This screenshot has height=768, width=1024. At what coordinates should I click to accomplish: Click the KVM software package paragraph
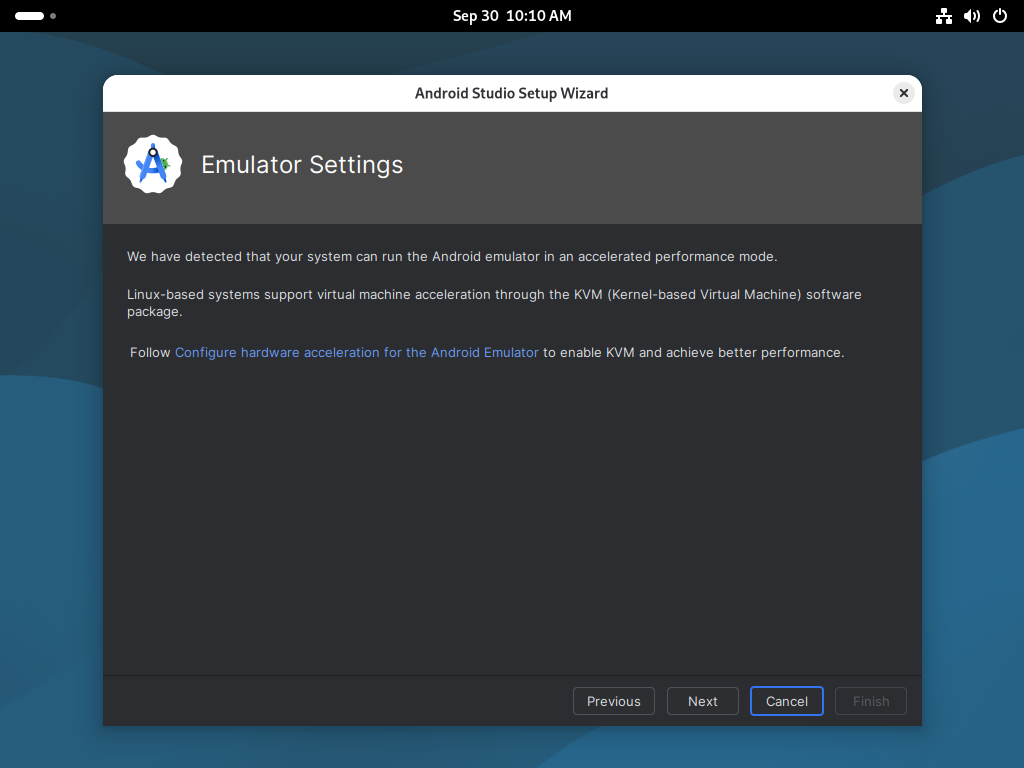(494, 303)
